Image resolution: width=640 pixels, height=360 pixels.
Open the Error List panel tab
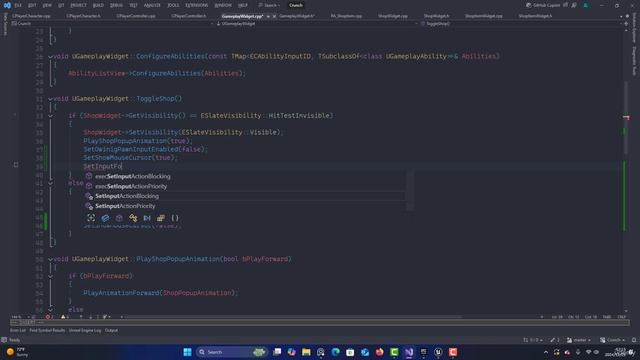pyautogui.click(x=18, y=330)
